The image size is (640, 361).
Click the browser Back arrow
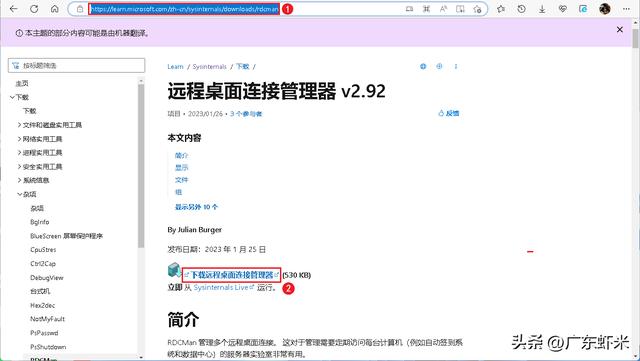(13, 9)
